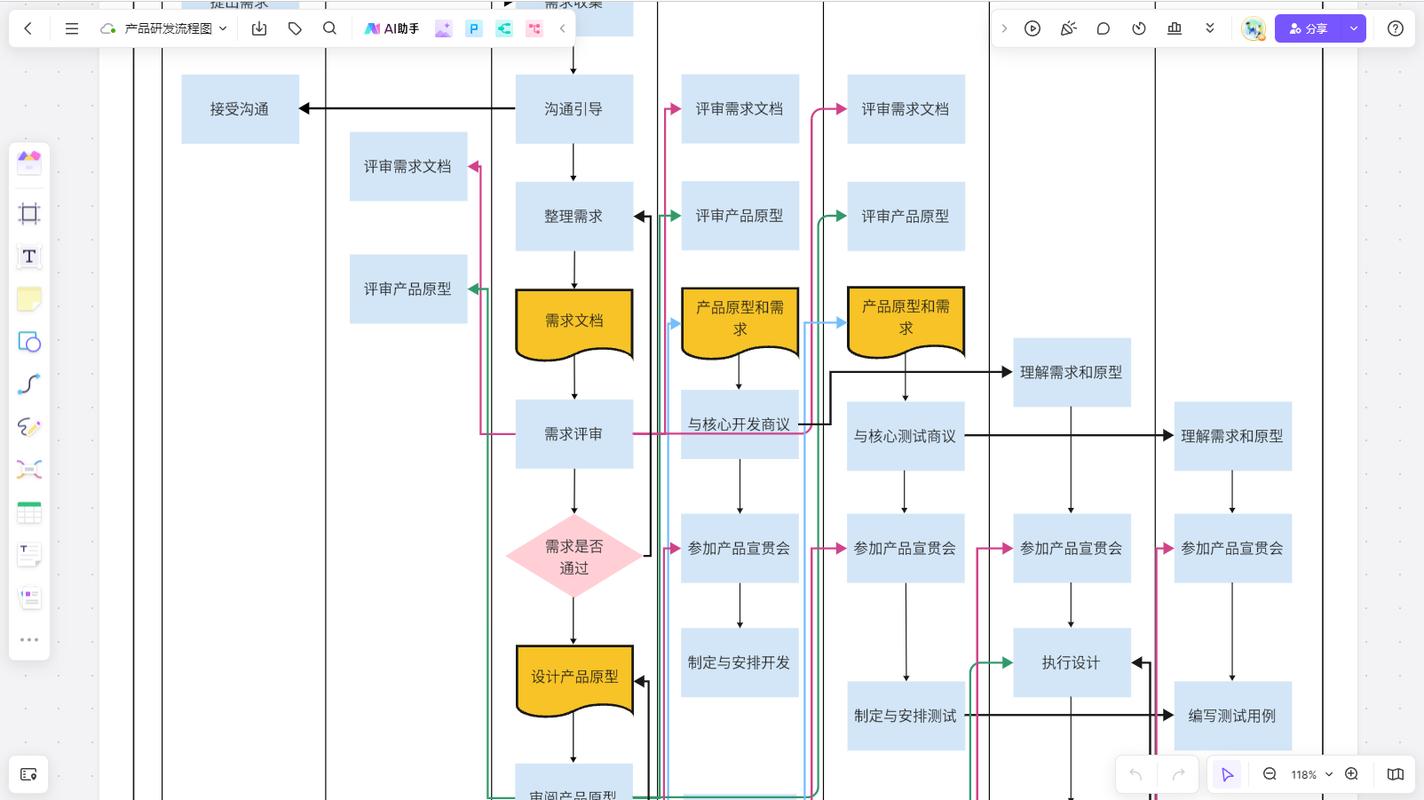Viewport: 1424px width, 800px height.
Task: Select the Connector line tool
Action: [29, 384]
